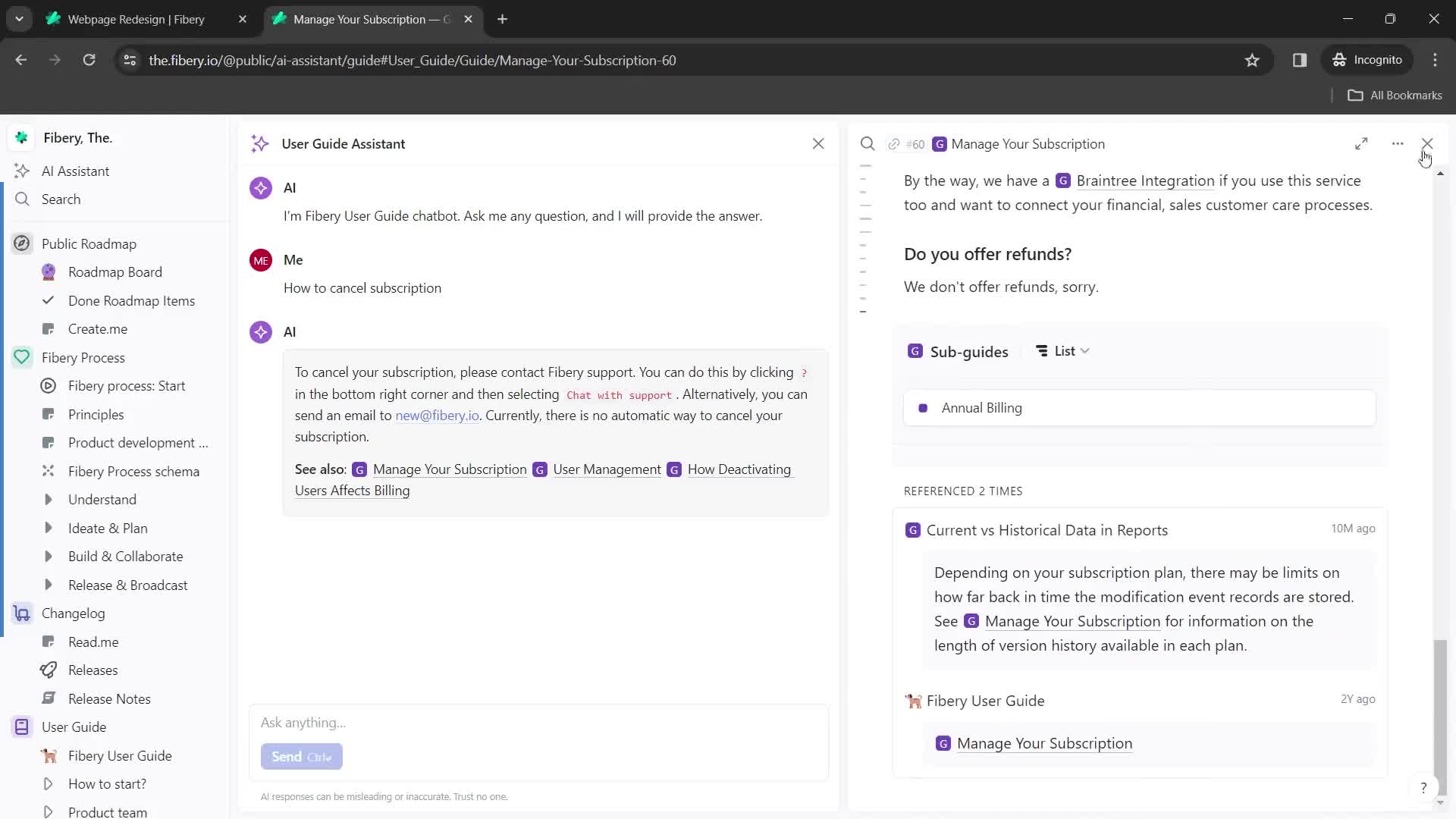Open the Manage Your Subscription guide link
Viewport: 1456px width, 819px height.
click(x=449, y=469)
